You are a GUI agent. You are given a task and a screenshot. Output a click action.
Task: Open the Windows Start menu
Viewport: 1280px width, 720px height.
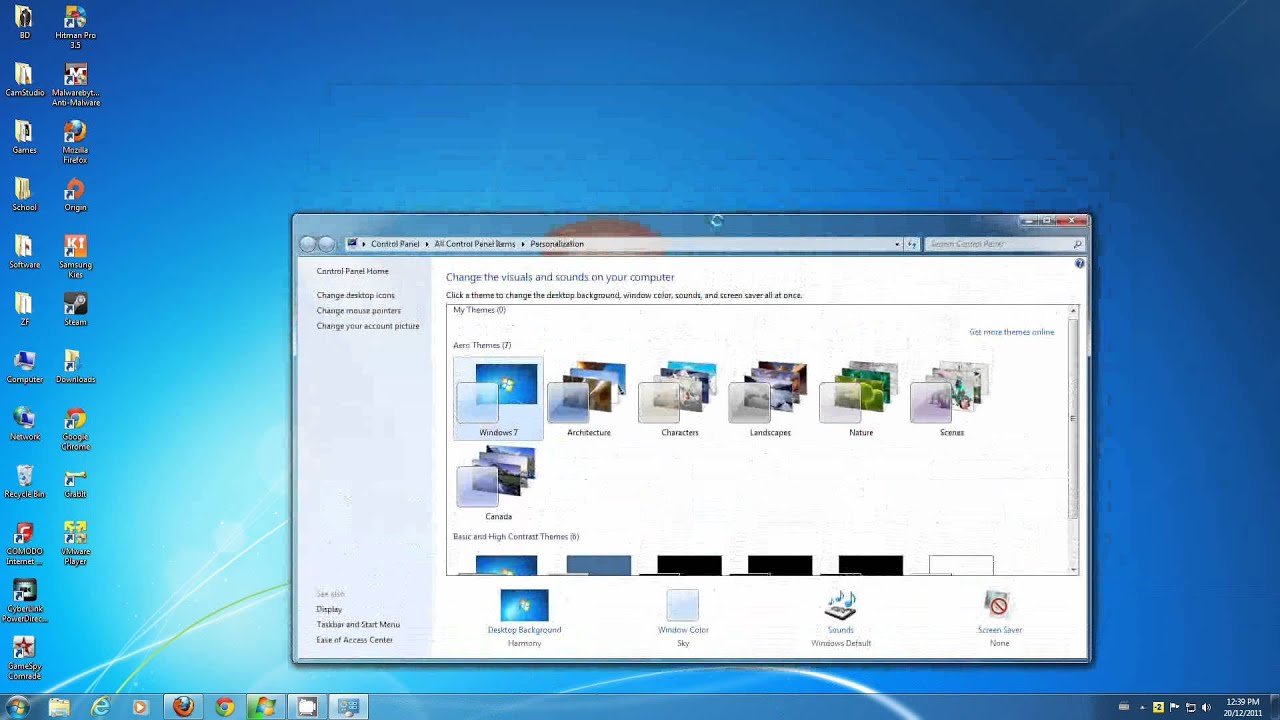17,707
